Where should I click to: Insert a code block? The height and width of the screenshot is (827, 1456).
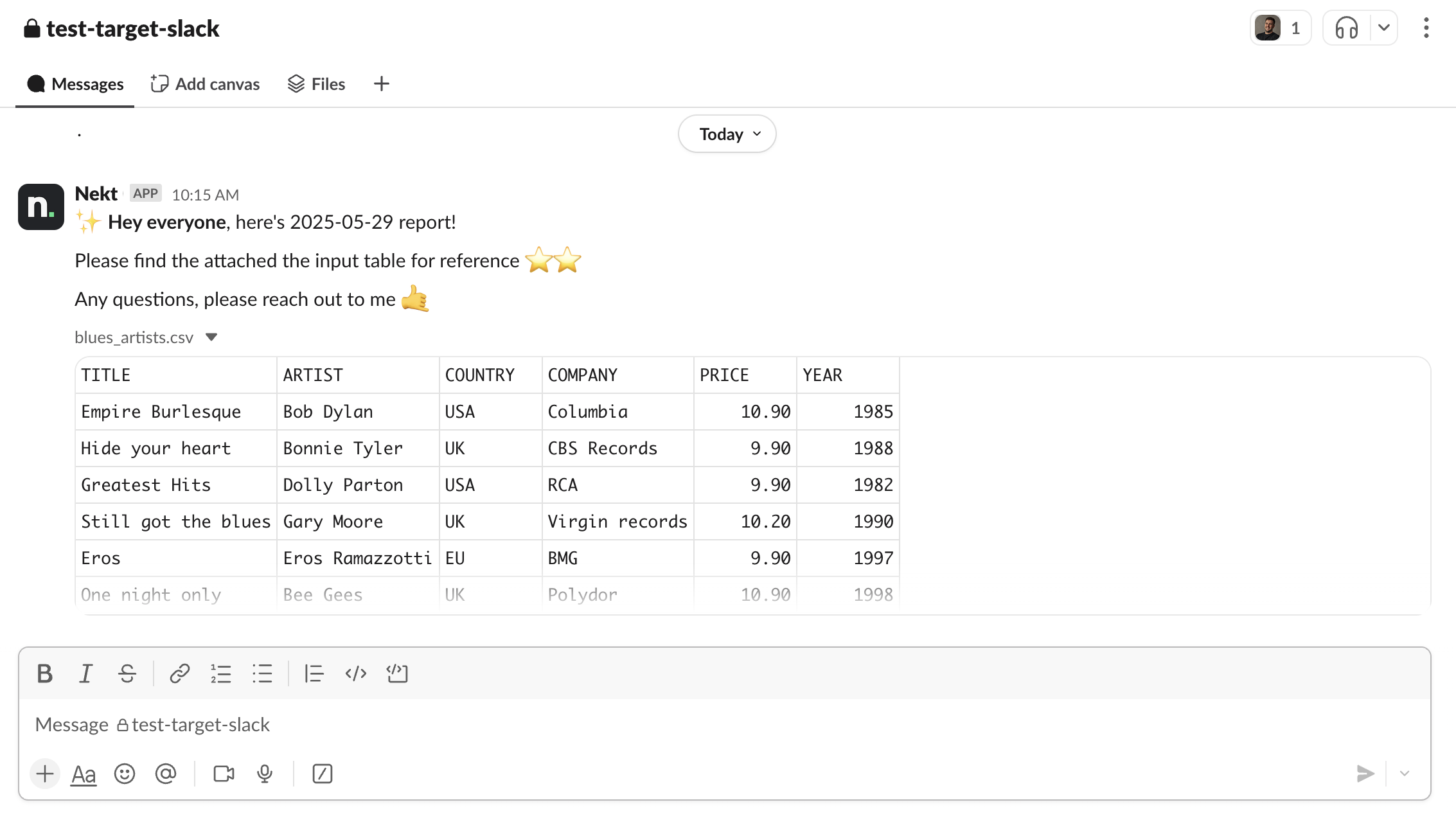coord(397,673)
